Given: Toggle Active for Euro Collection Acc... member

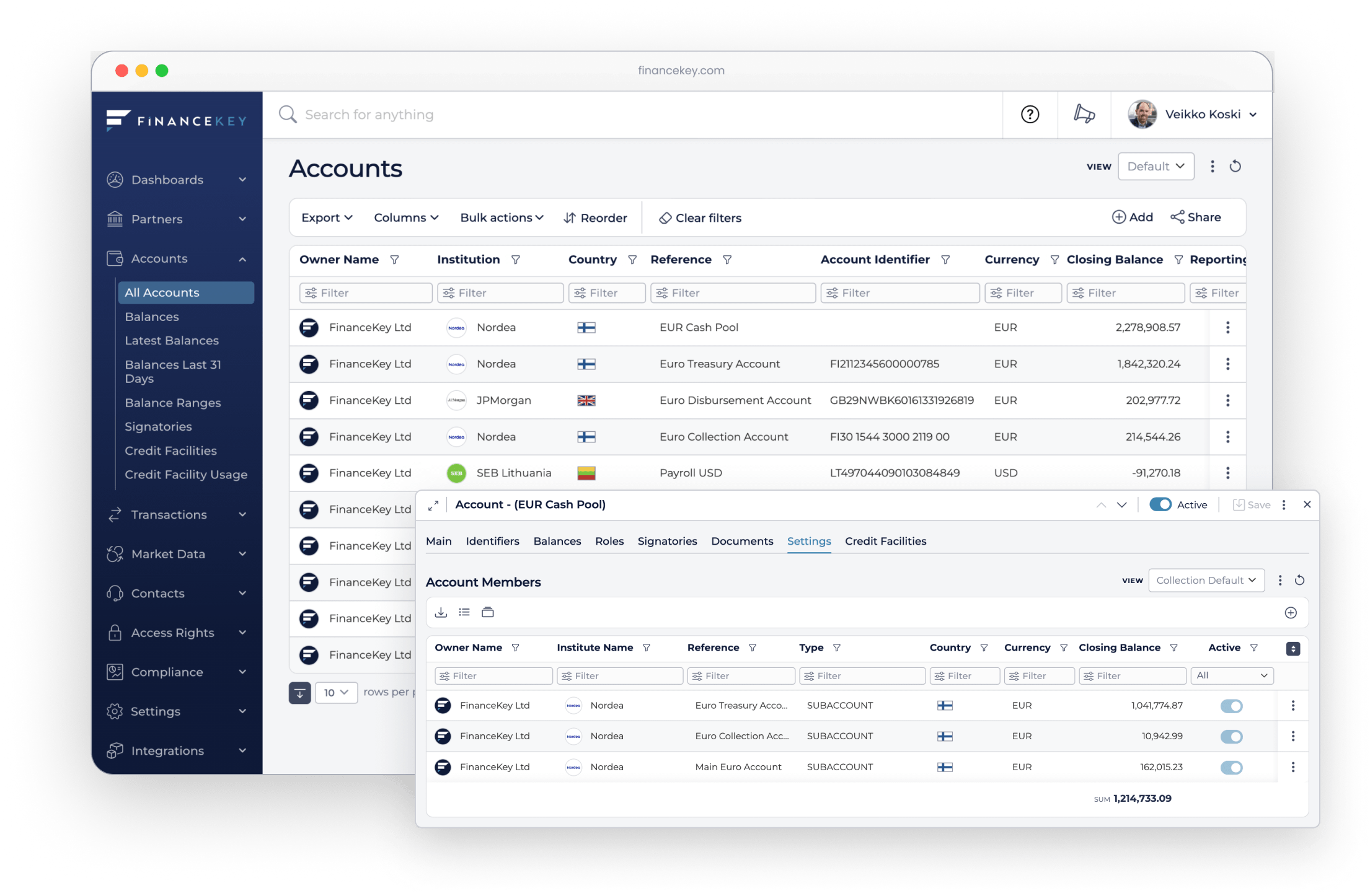Looking at the screenshot, I should pos(1231,737).
